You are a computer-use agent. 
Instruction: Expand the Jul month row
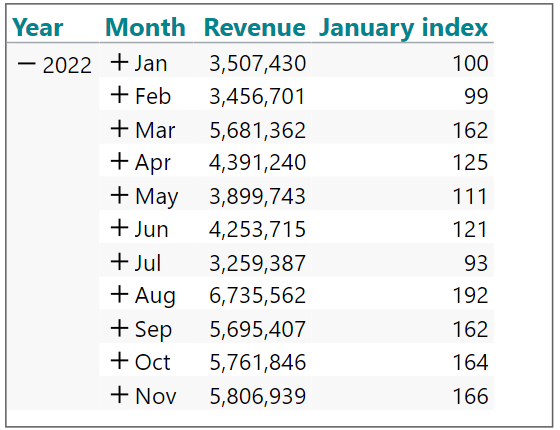[x=119, y=262]
